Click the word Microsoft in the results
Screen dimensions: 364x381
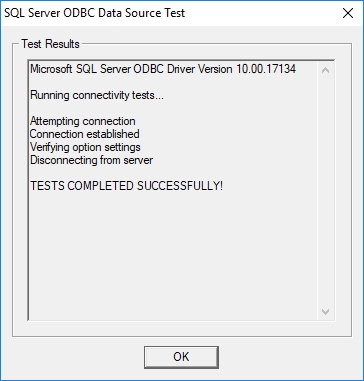(51, 69)
